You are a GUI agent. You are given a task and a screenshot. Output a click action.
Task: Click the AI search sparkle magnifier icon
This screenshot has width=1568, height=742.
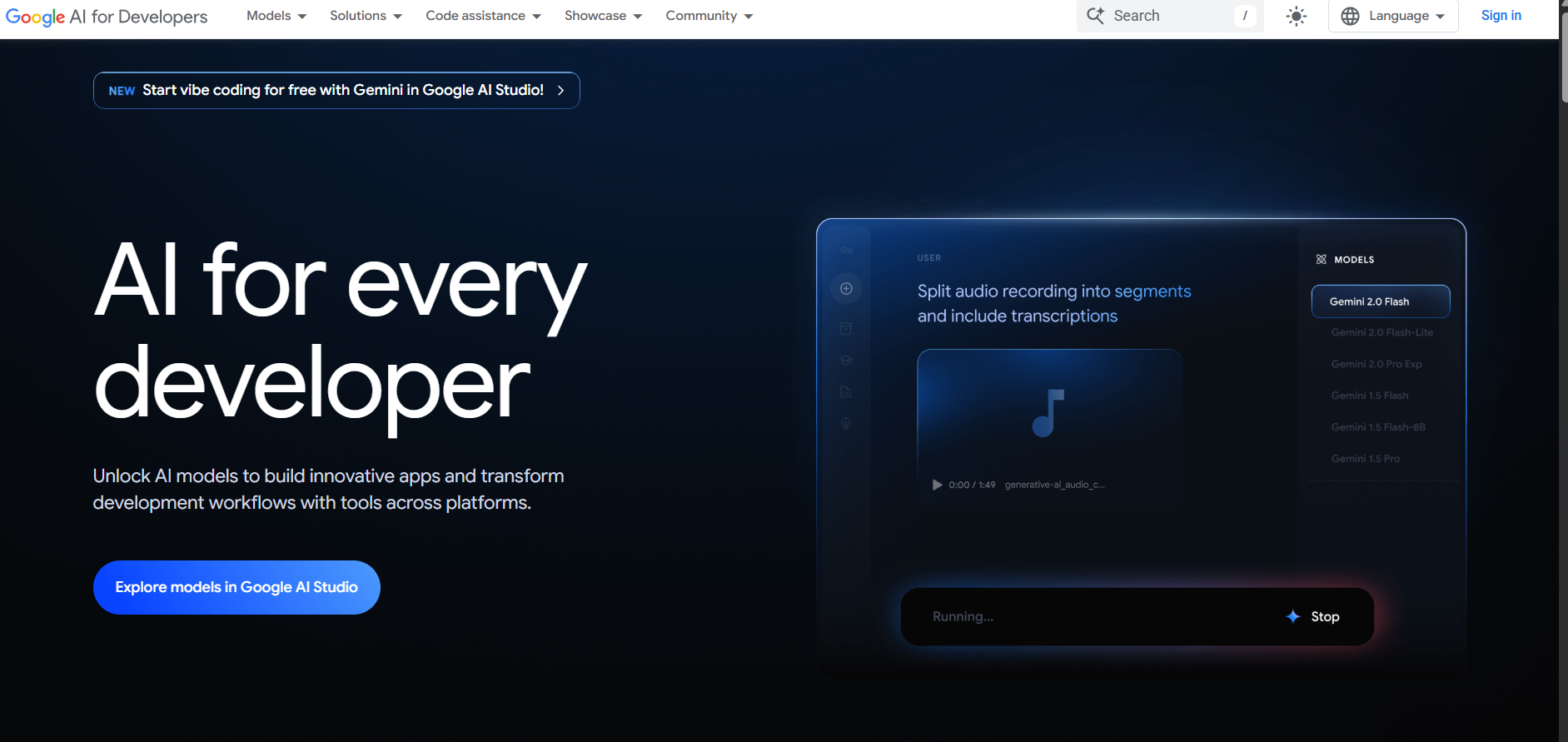(x=1096, y=16)
